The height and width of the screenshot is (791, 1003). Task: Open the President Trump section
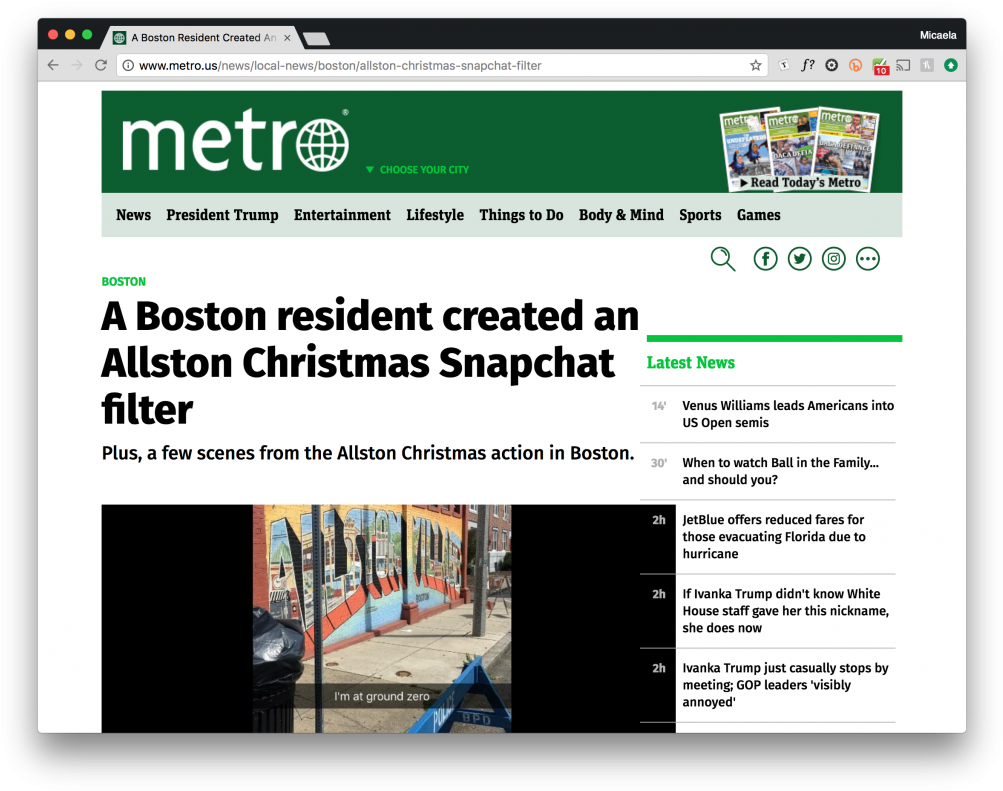point(222,215)
